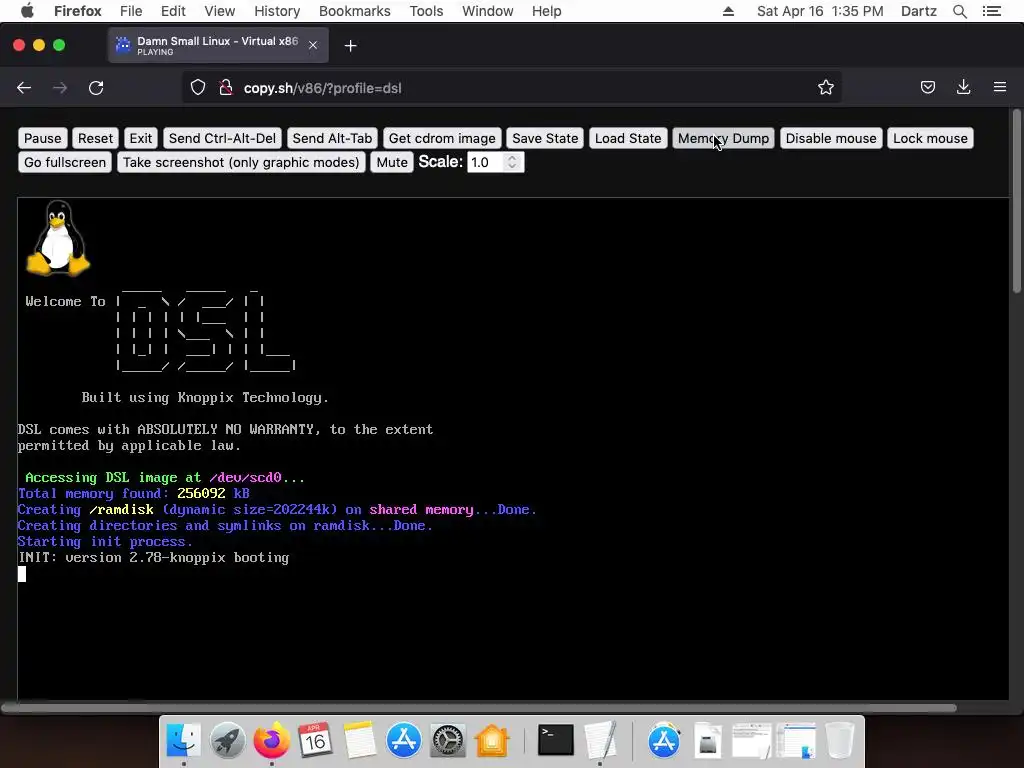The width and height of the screenshot is (1024, 768).
Task: Click Send Ctrl-Alt-Del
Action: tap(222, 138)
